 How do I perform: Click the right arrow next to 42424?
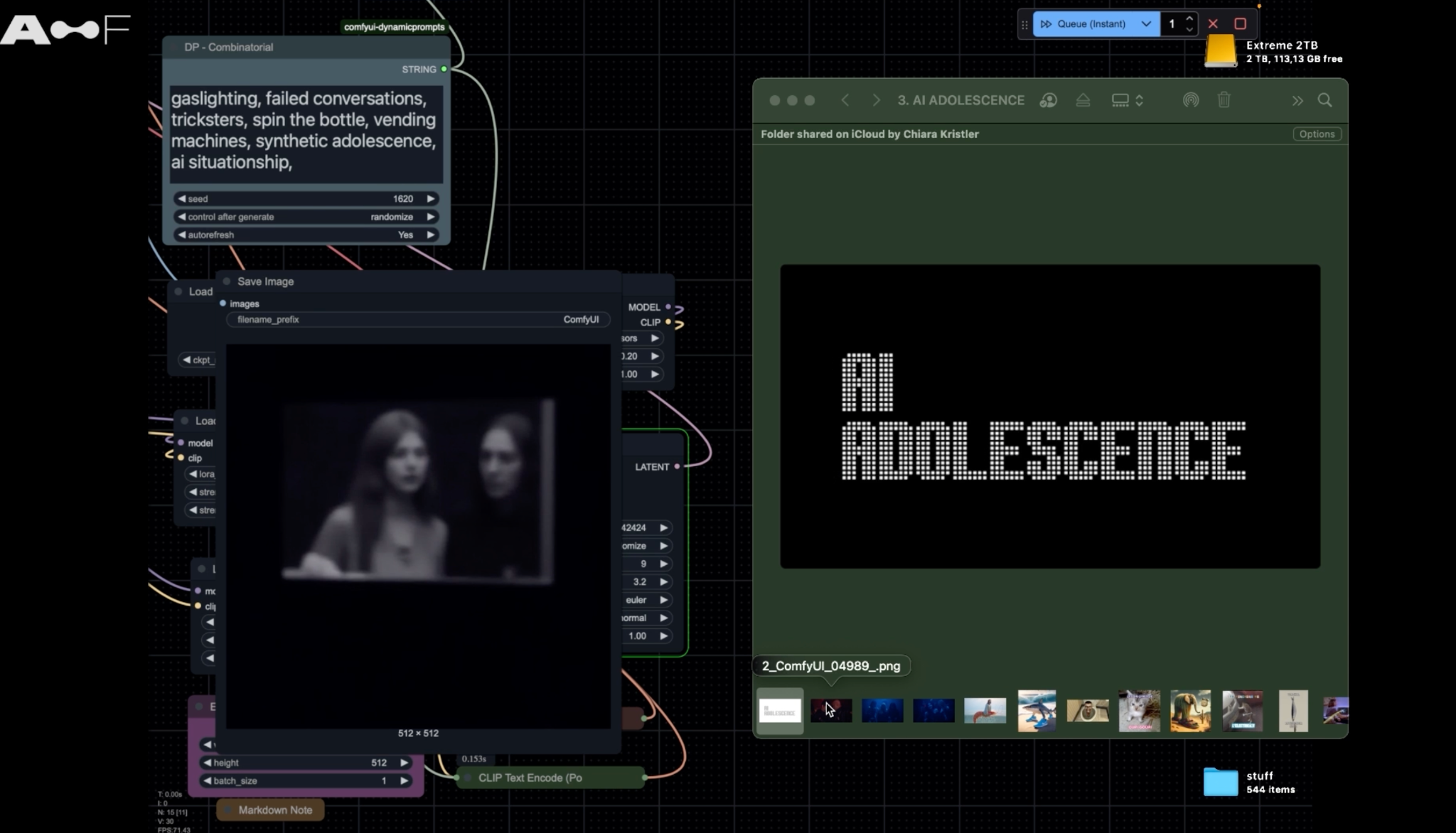coord(663,528)
